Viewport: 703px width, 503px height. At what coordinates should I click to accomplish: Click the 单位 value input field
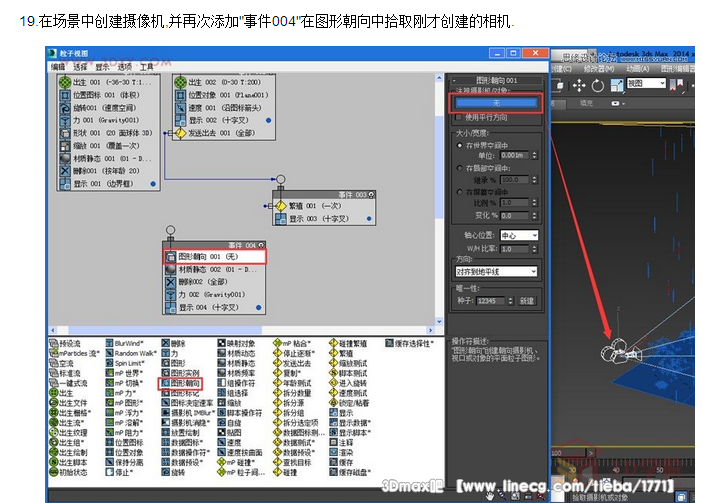pos(515,156)
